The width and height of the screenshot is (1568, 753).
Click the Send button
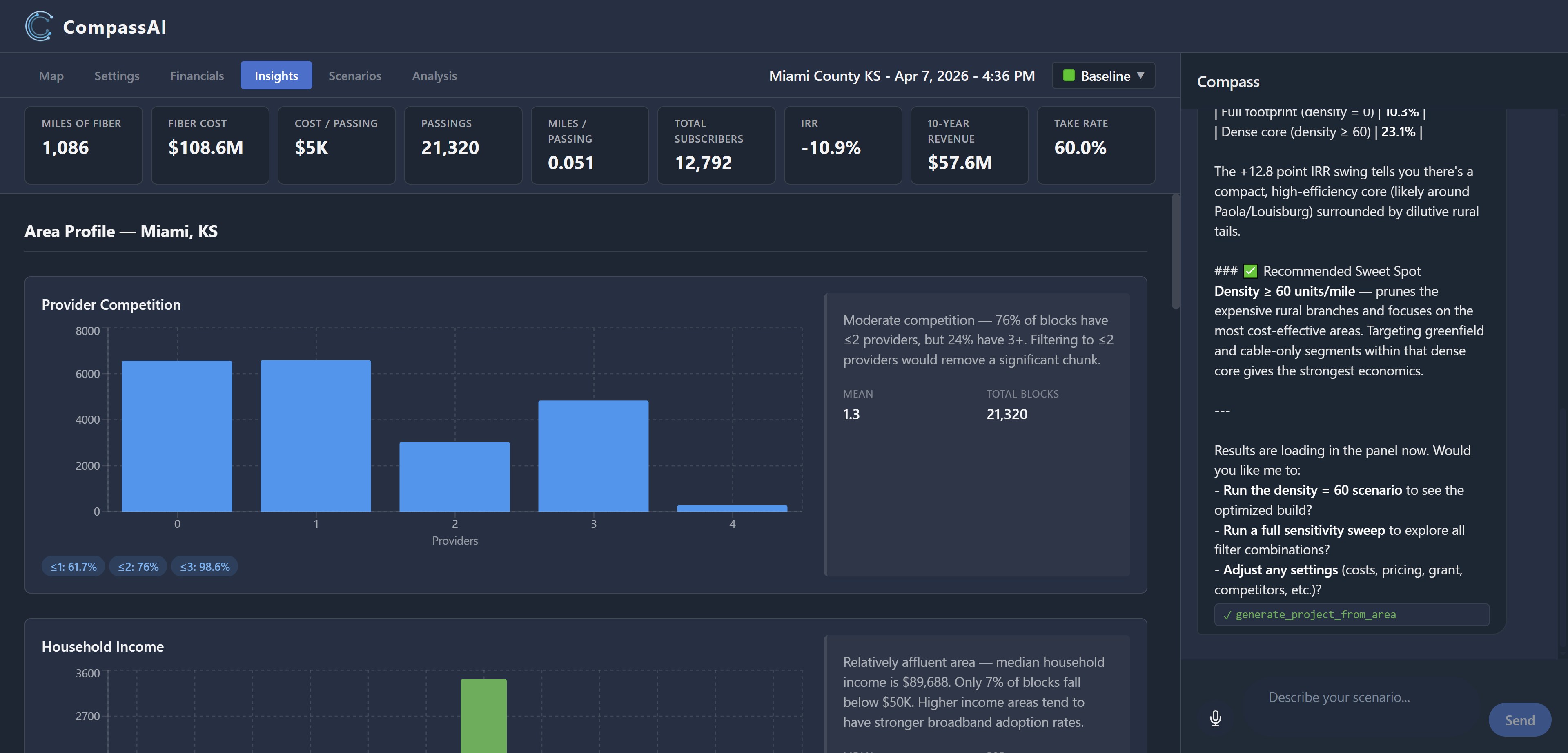1519,720
